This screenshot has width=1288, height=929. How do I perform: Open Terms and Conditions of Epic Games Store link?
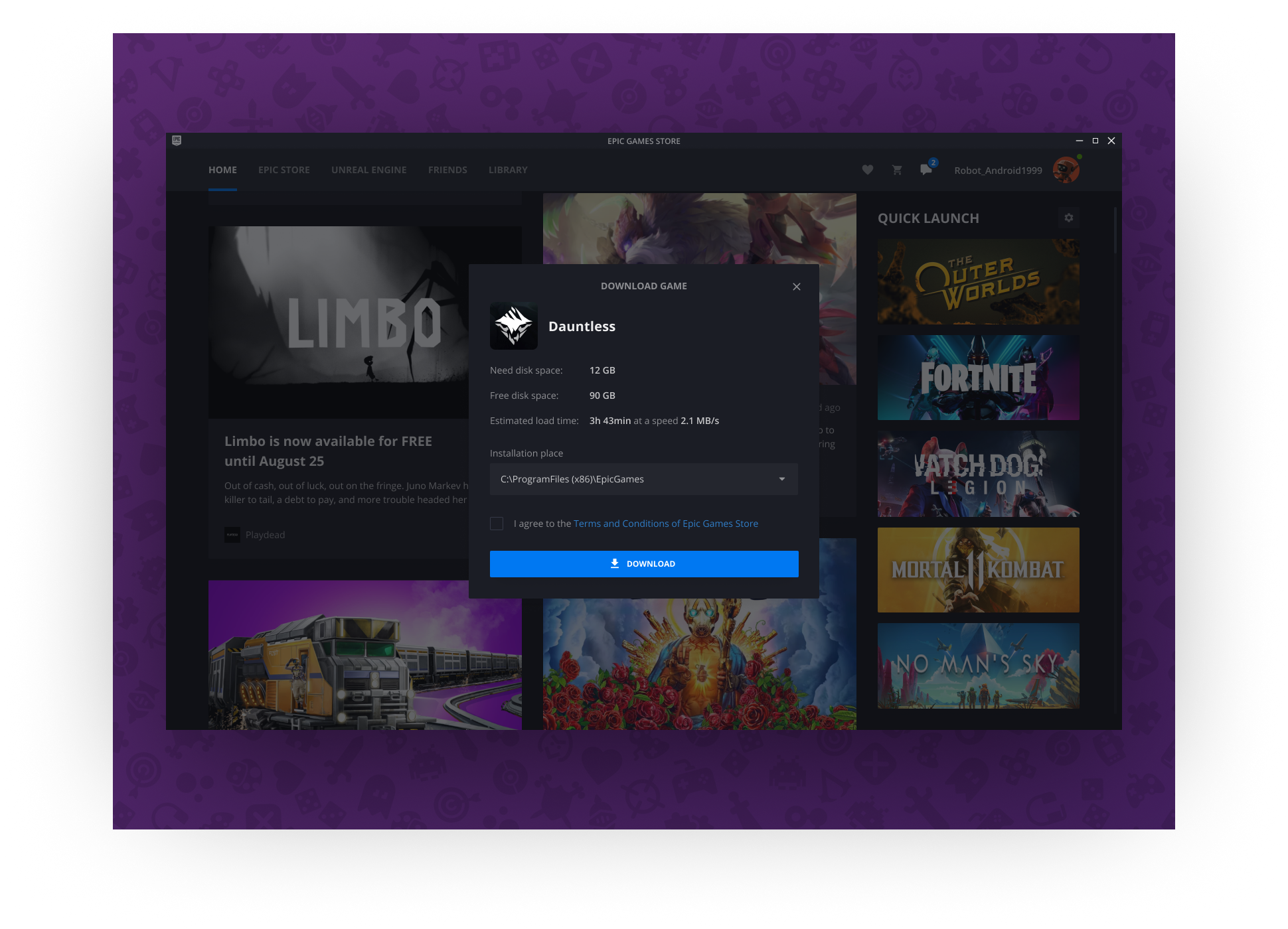666,524
